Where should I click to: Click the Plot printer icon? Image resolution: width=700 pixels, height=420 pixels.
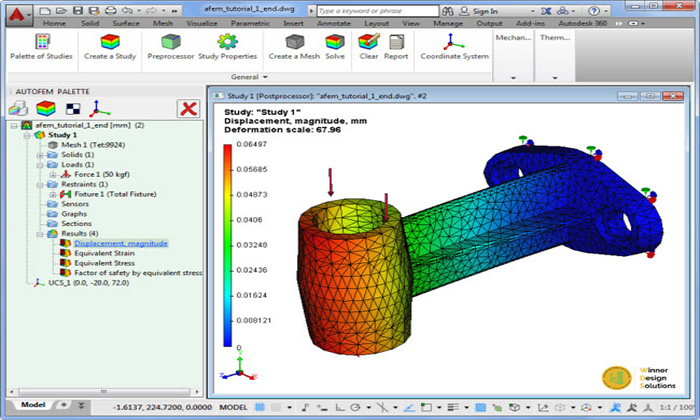(110, 10)
